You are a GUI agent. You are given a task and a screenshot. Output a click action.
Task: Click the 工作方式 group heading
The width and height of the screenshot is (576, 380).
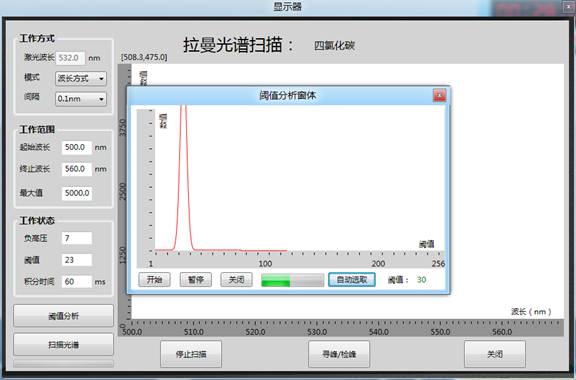37,38
